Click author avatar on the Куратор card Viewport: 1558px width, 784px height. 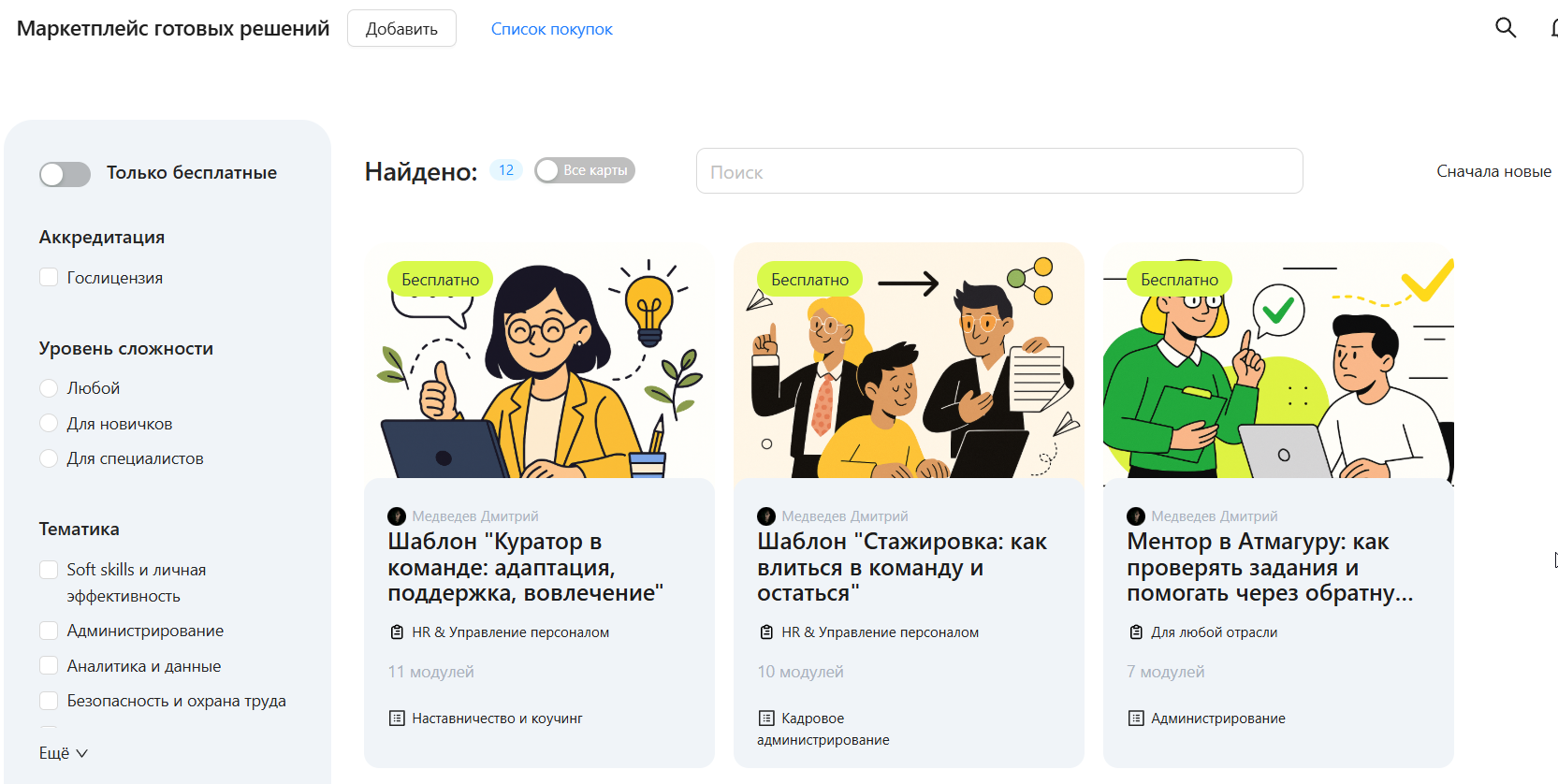397,516
